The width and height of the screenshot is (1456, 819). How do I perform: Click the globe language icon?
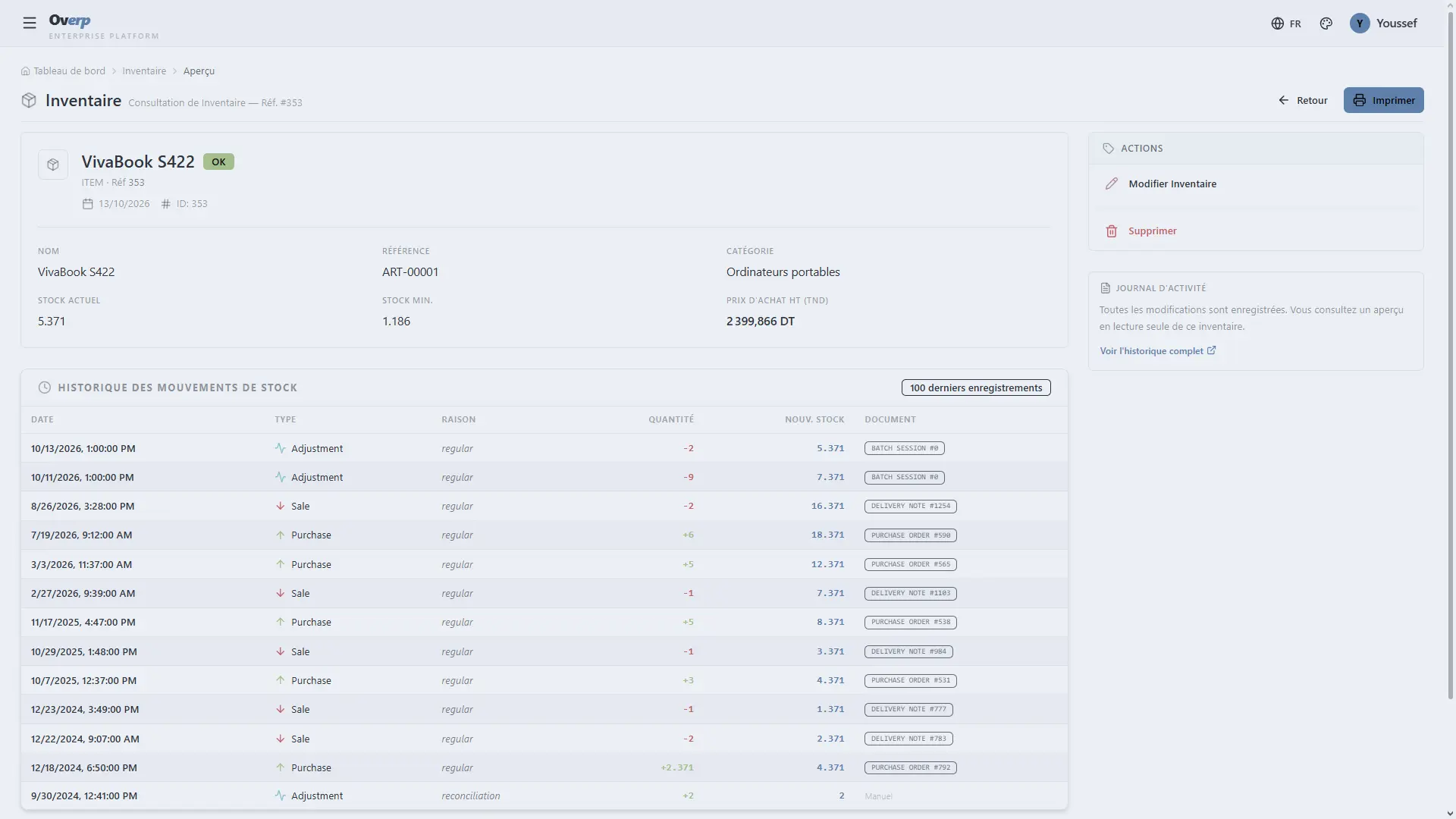click(x=1277, y=24)
